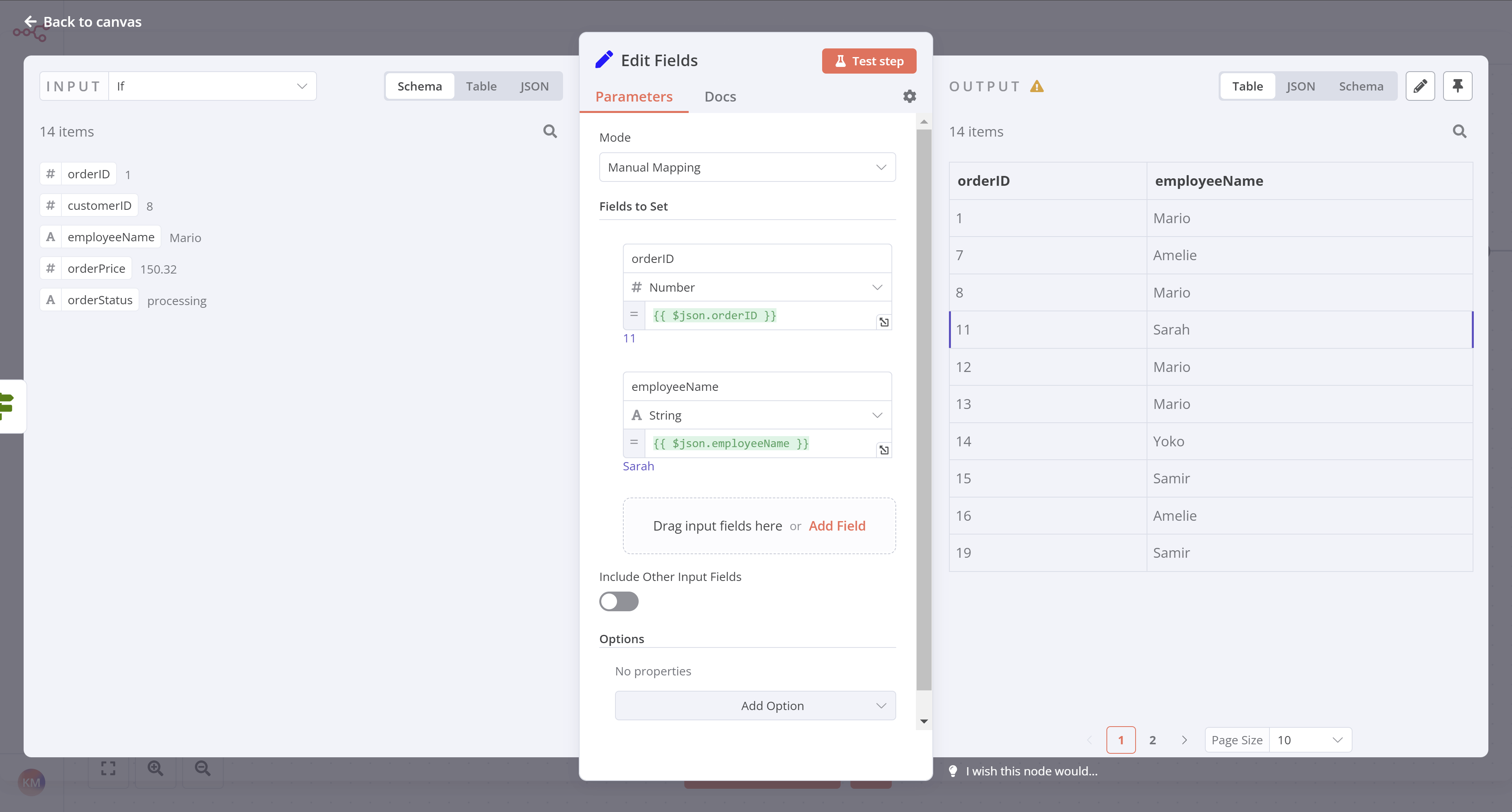Viewport: 1512px width, 812px height.
Task: Search the output items
Action: (x=1458, y=131)
